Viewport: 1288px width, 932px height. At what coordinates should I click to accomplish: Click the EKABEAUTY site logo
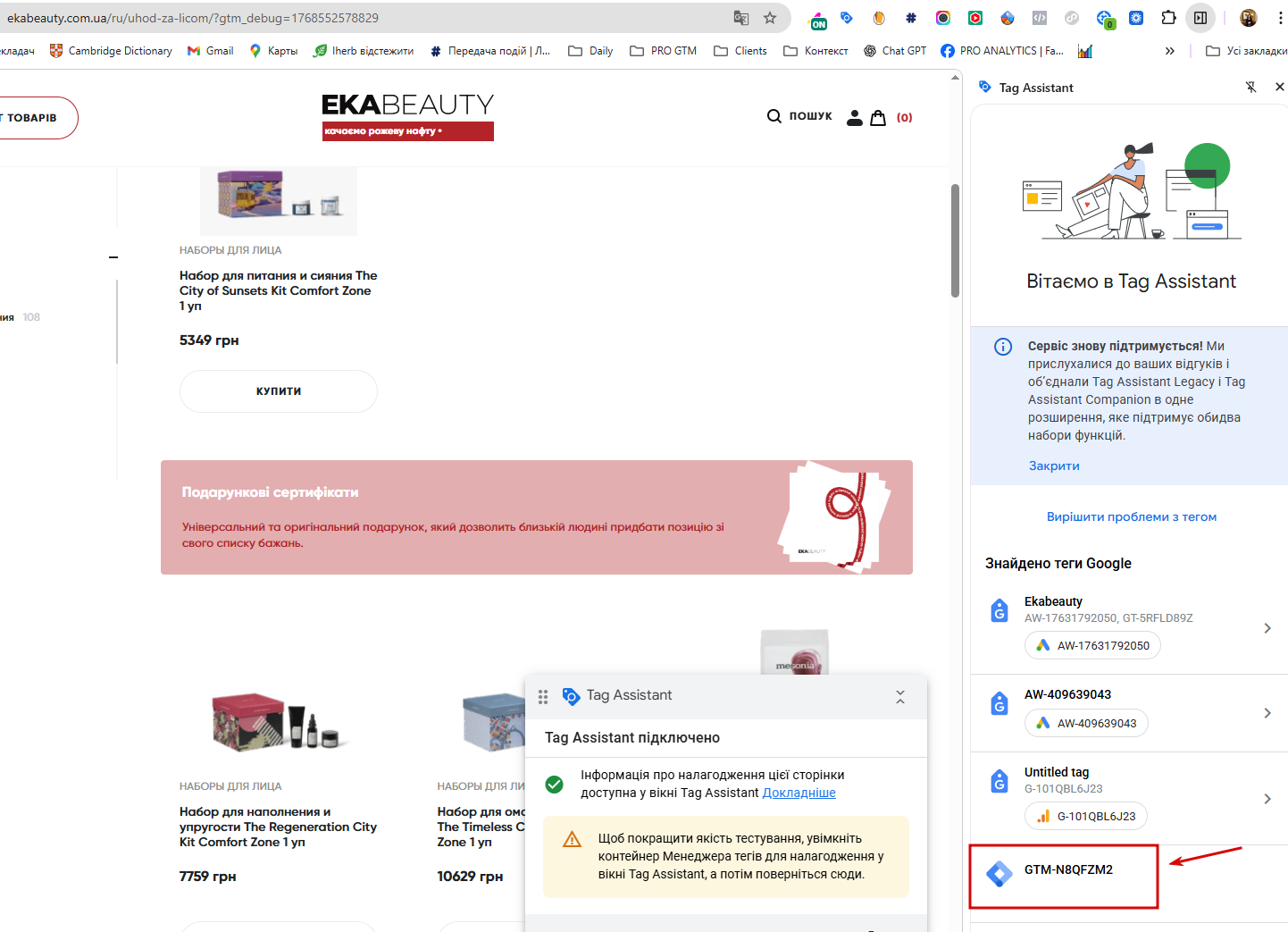(407, 117)
